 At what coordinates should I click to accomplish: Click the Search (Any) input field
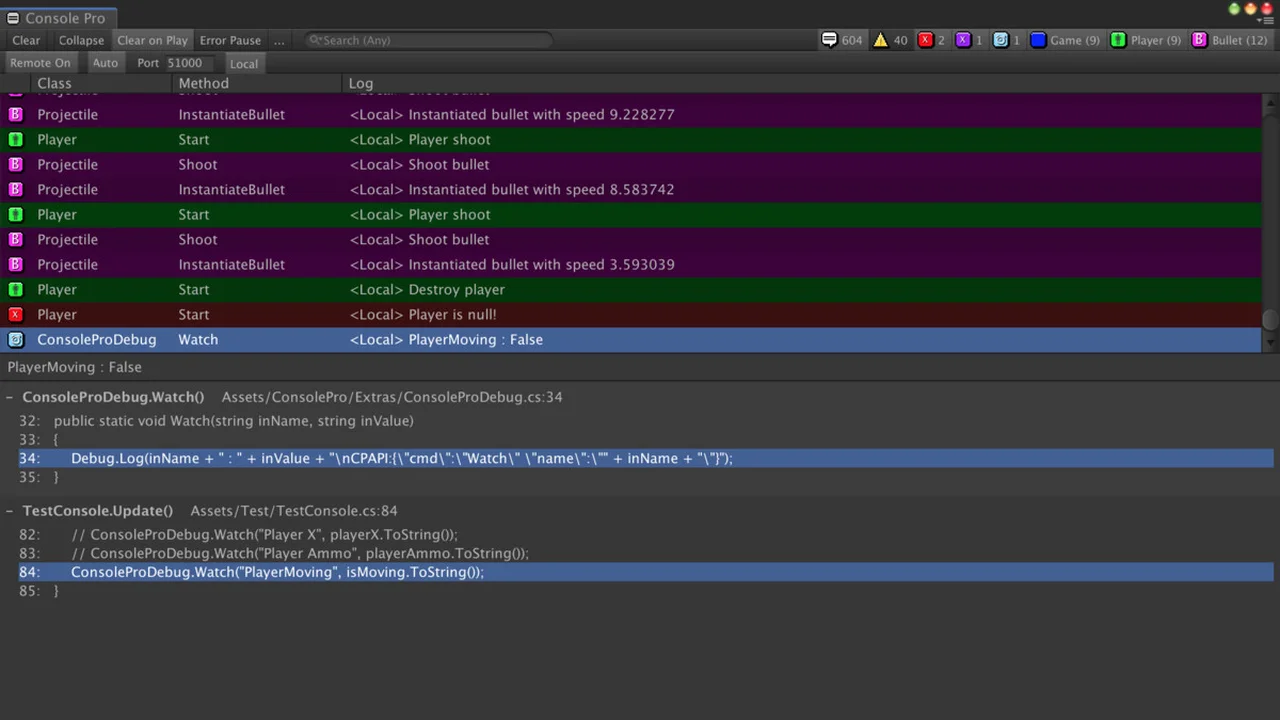click(x=430, y=40)
